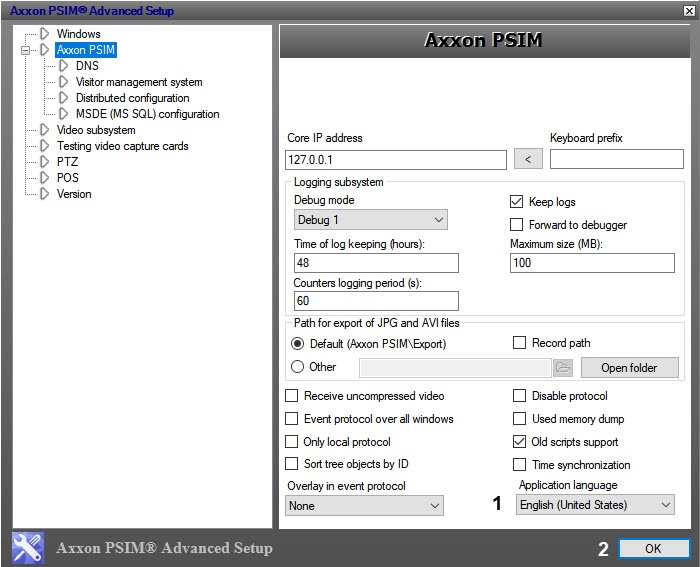Close the Advanced Setup window
This screenshot has width=700, height=567.
(x=689, y=11)
